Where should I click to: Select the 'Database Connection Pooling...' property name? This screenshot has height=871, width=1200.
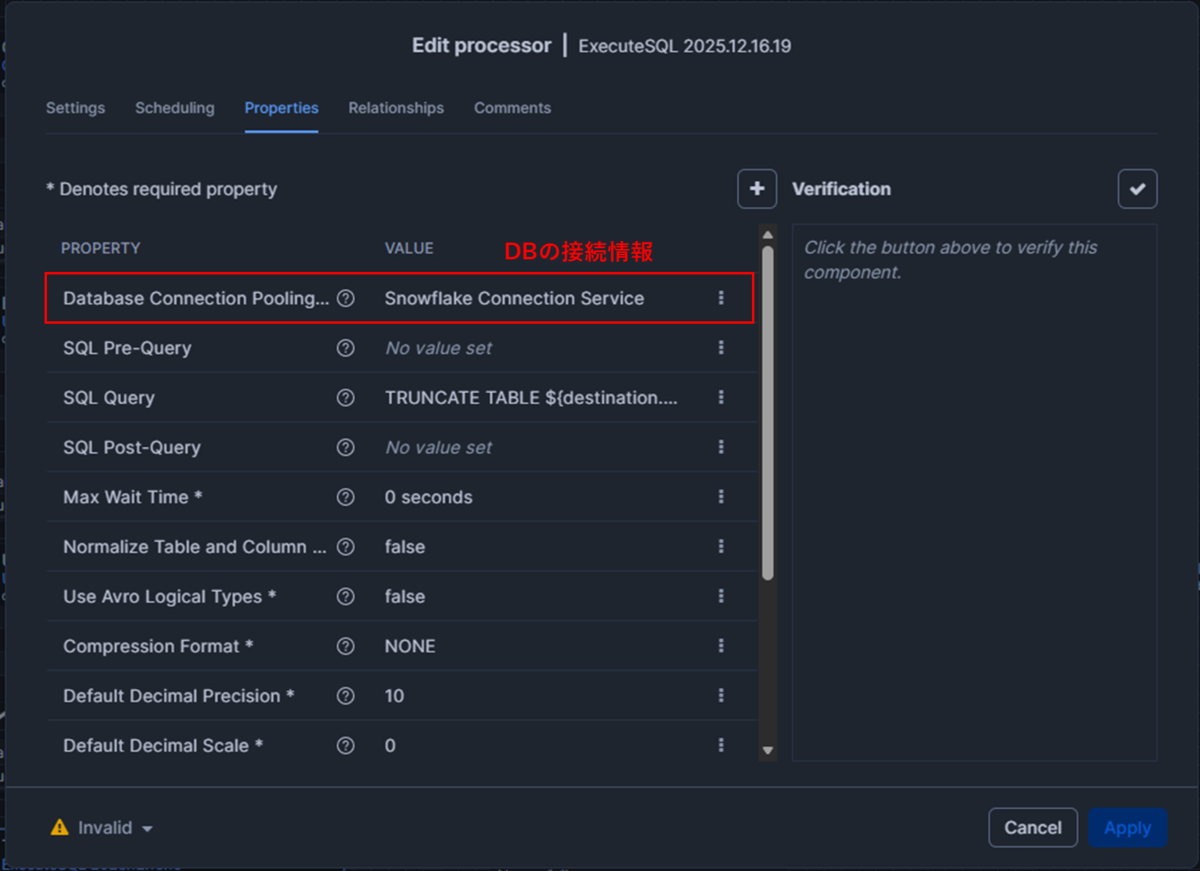196,298
